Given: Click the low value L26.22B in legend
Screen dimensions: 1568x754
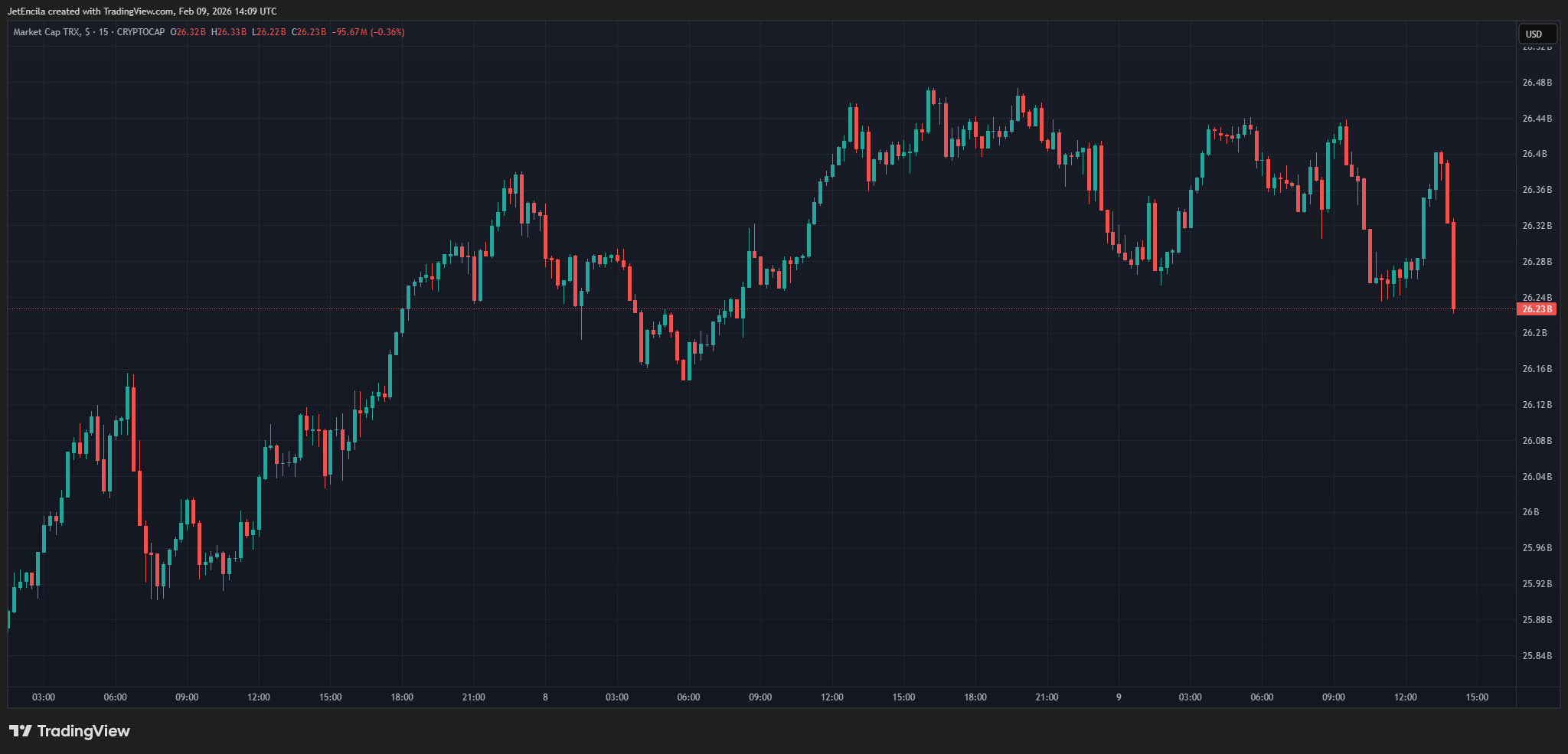Looking at the screenshot, I should [269, 32].
